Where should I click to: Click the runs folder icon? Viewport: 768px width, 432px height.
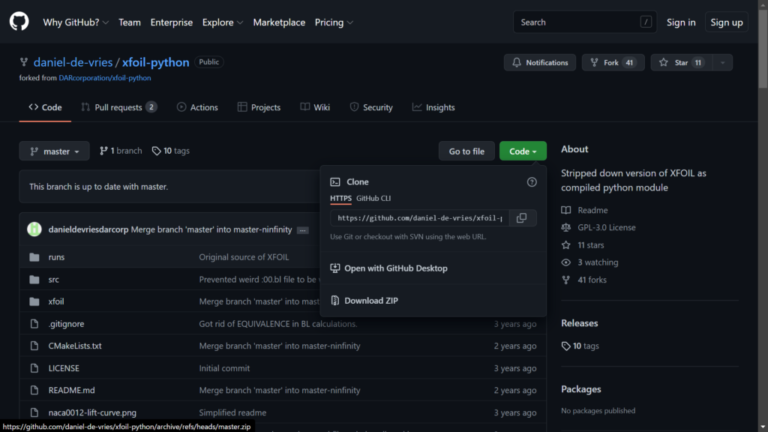[33, 257]
